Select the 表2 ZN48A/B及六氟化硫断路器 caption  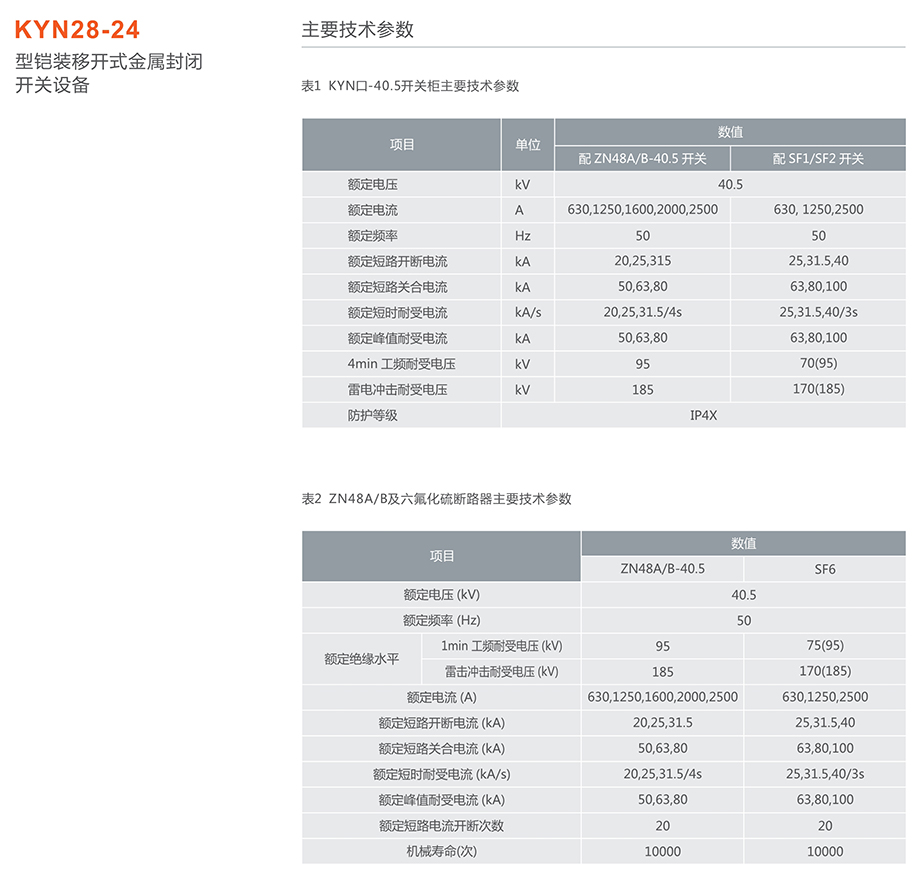pos(436,499)
